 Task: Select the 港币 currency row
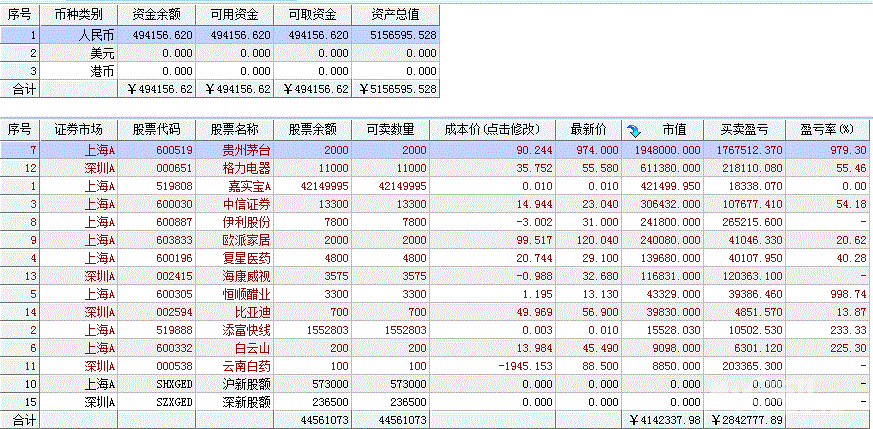219,71
